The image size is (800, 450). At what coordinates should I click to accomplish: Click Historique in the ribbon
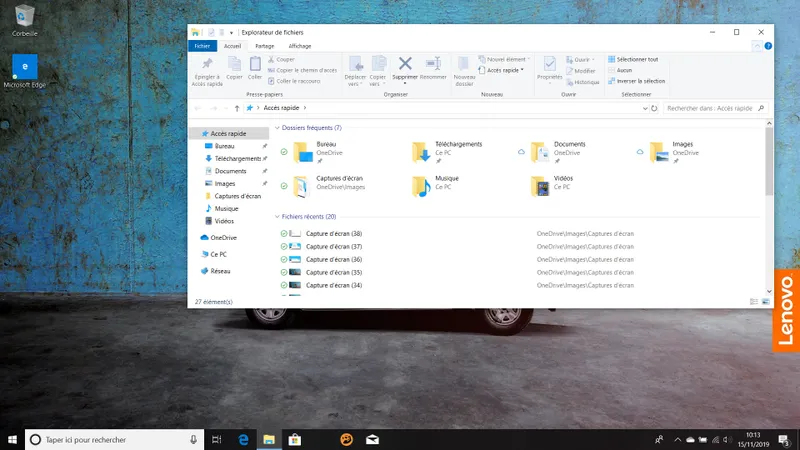[x=583, y=82]
